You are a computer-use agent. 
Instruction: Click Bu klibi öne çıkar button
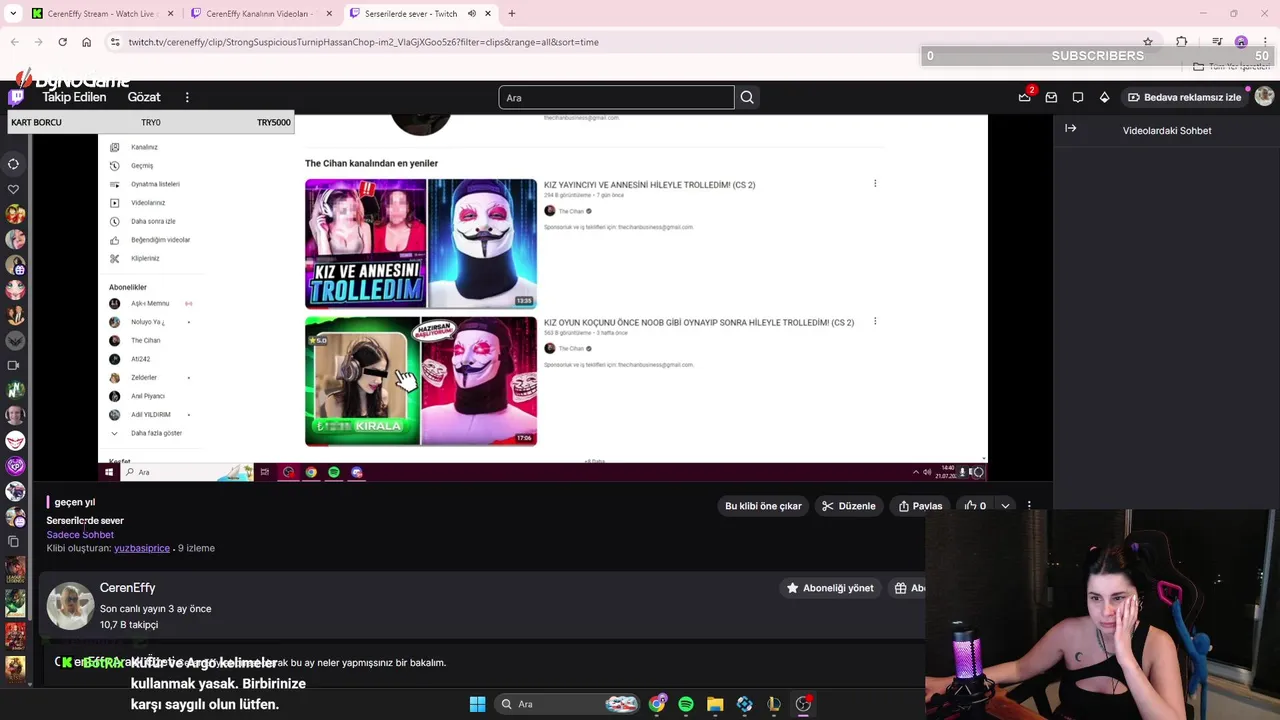click(x=763, y=506)
